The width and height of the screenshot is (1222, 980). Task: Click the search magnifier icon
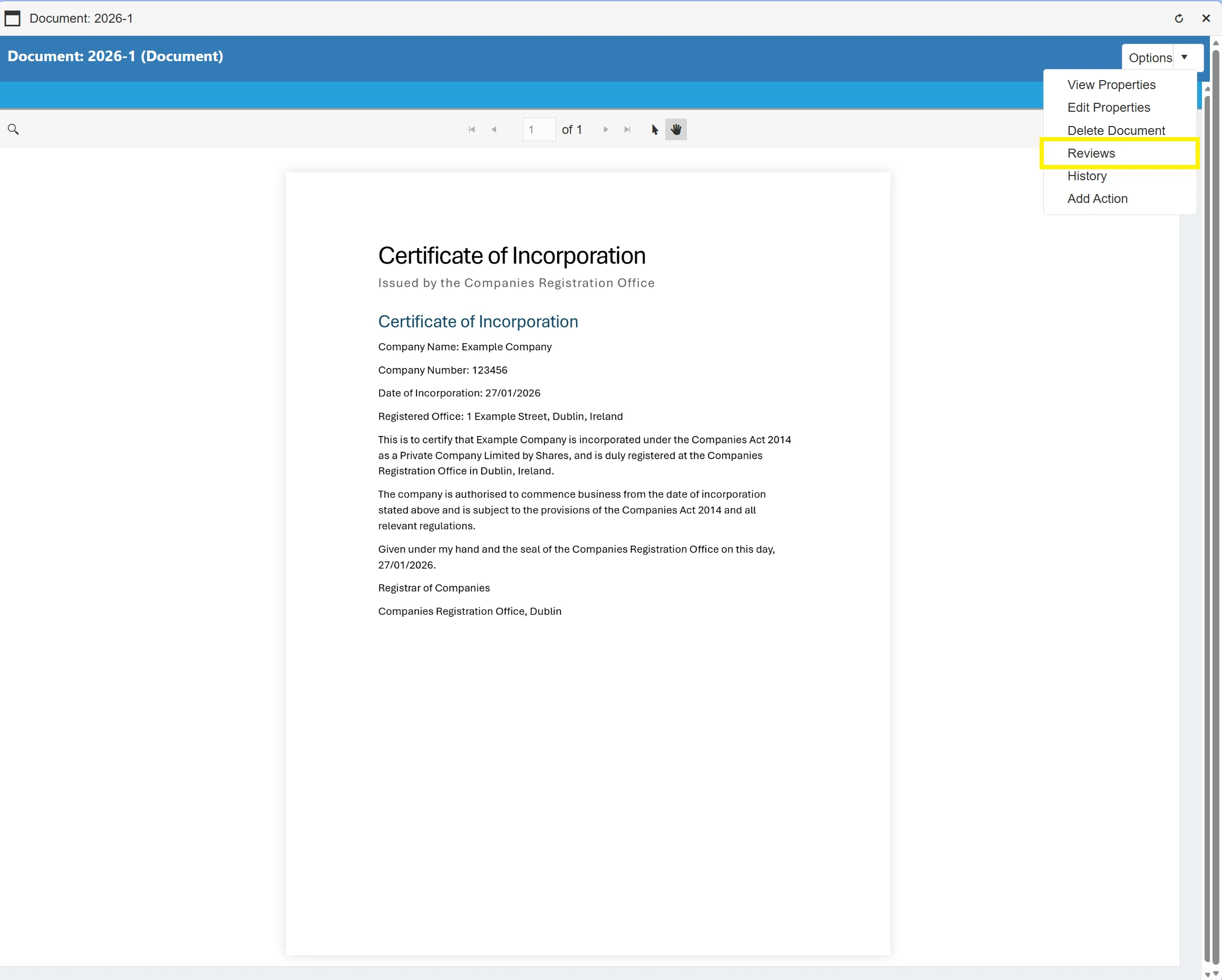coord(14,129)
